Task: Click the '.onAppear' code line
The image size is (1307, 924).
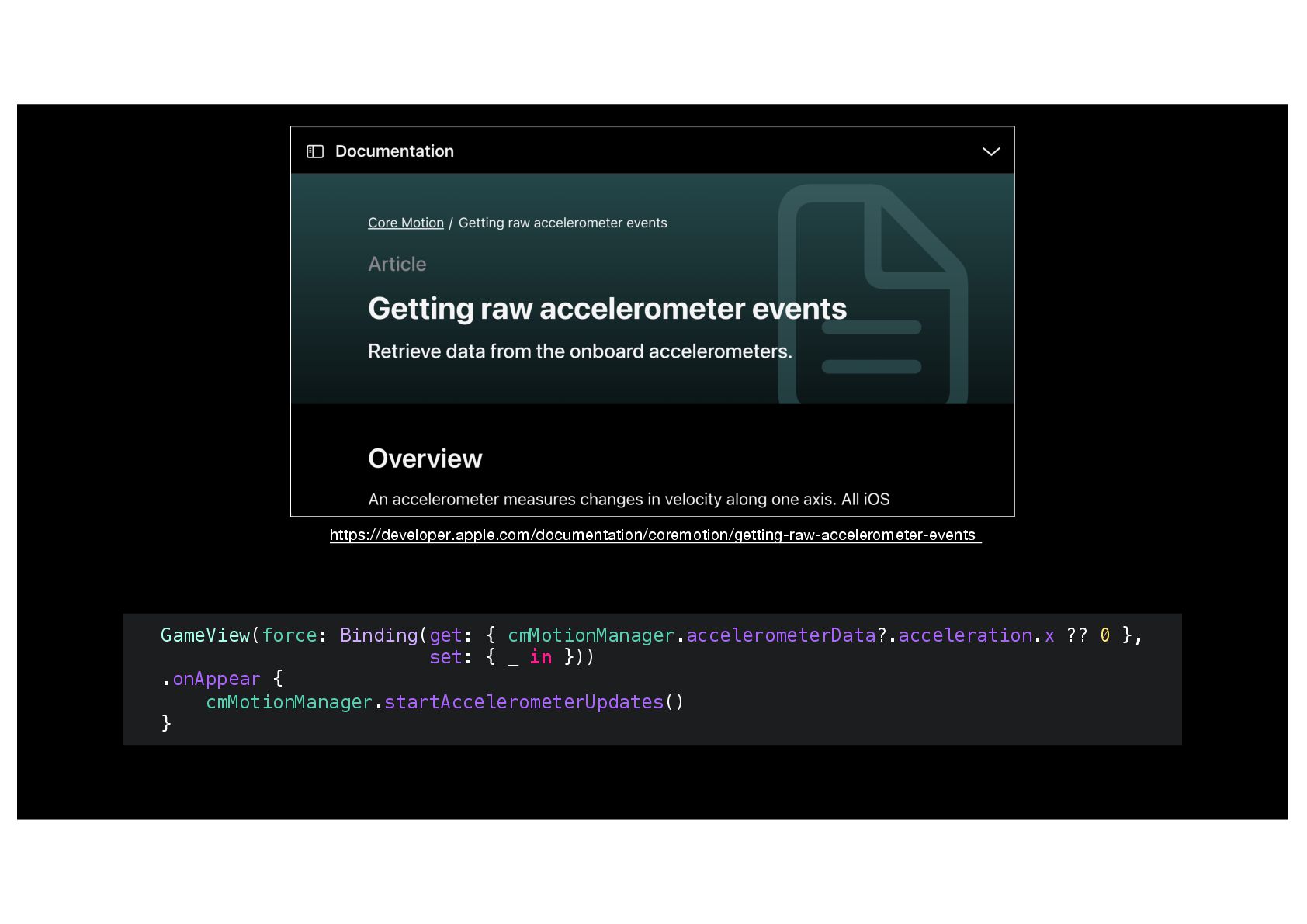Action: click(x=222, y=679)
